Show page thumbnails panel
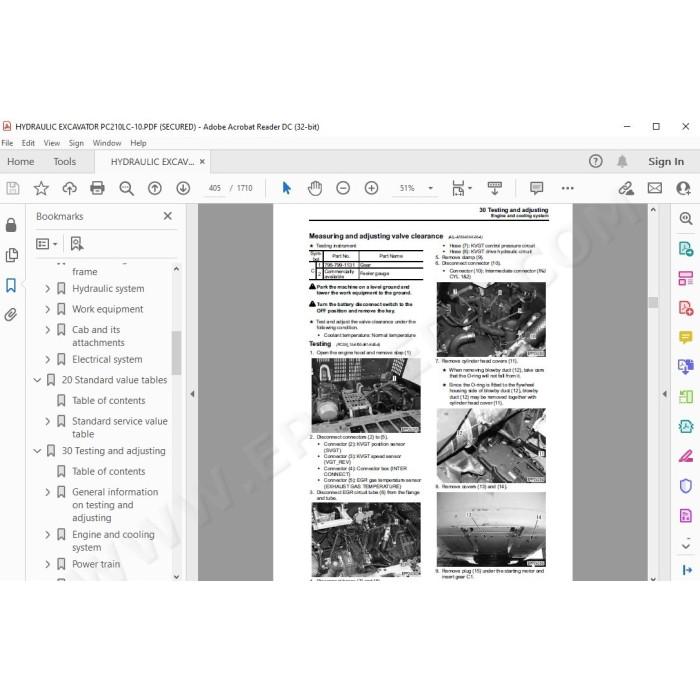The image size is (700, 700). coord(11,255)
